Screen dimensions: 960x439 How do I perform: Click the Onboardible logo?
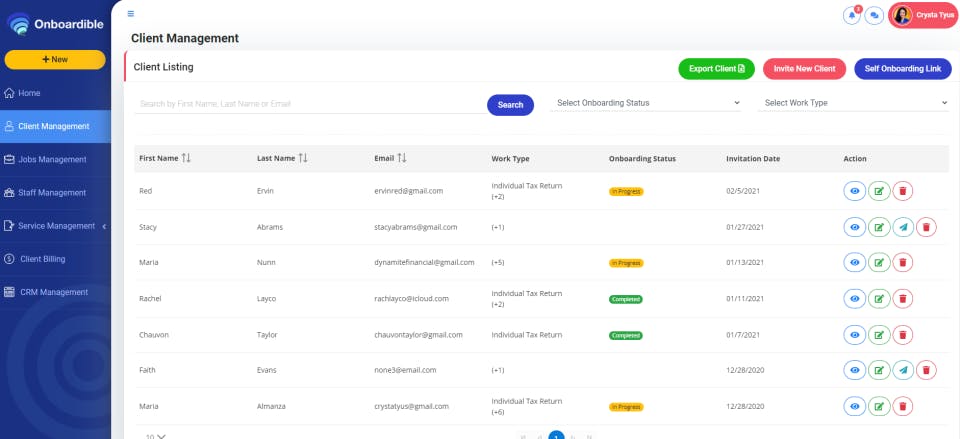coord(55,24)
